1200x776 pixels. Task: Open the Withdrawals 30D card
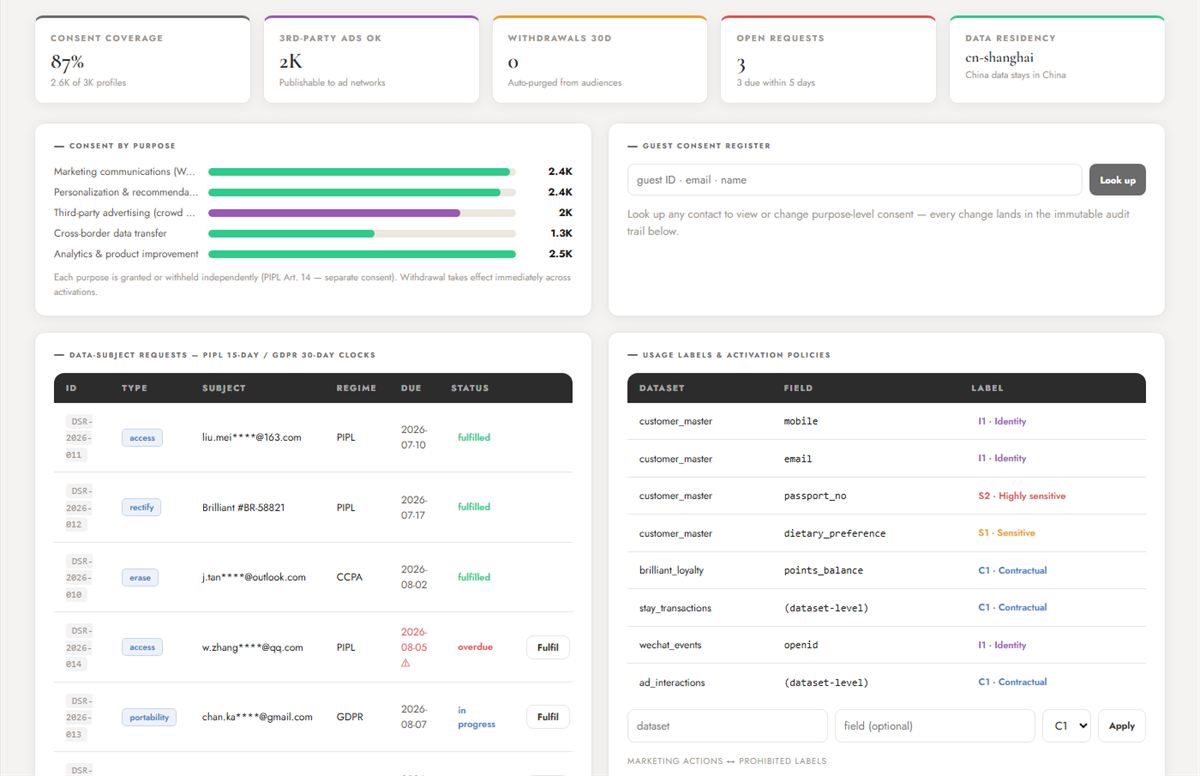point(600,59)
